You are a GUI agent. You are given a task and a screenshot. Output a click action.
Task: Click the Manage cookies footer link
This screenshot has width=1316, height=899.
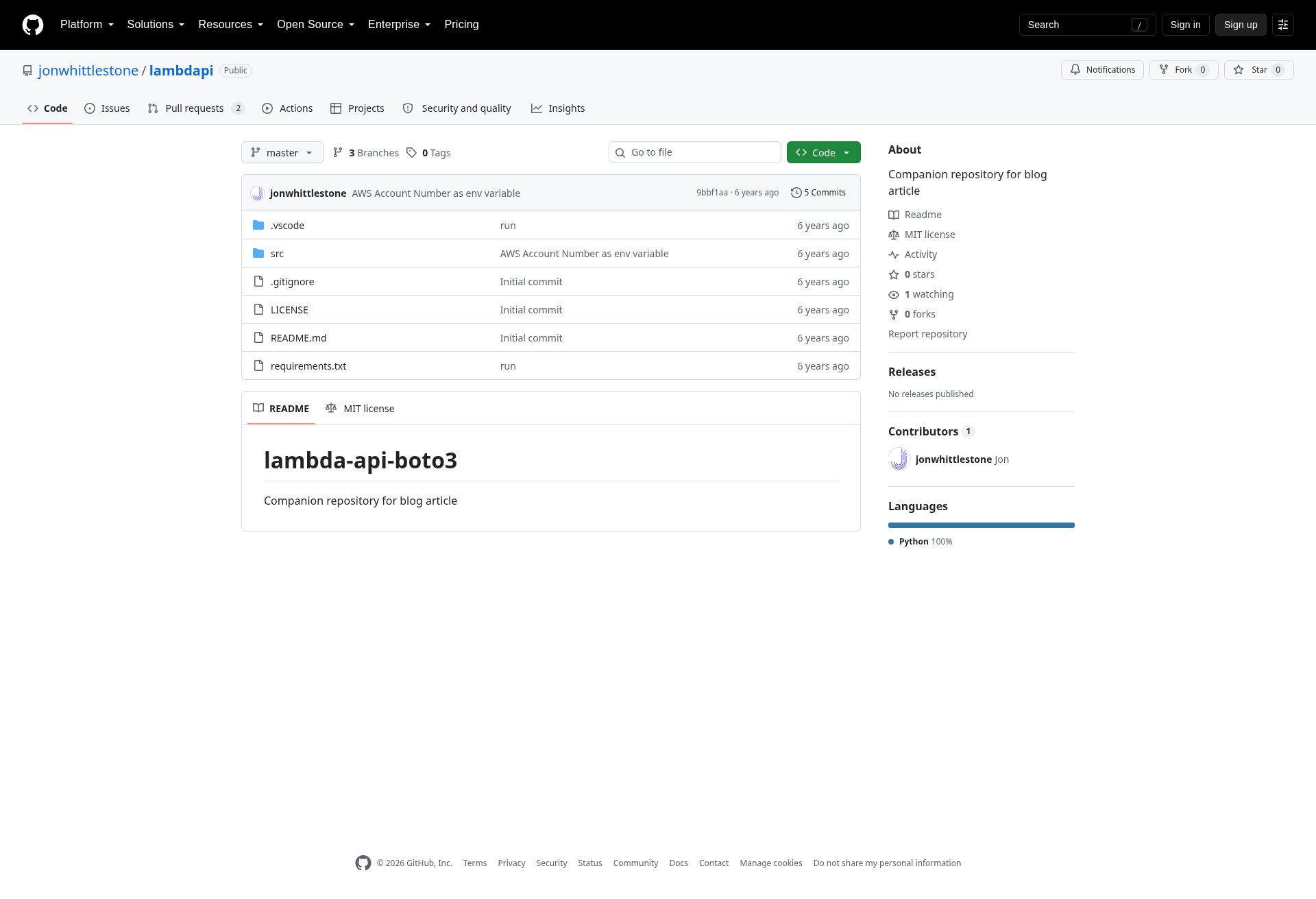coord(771,863)
